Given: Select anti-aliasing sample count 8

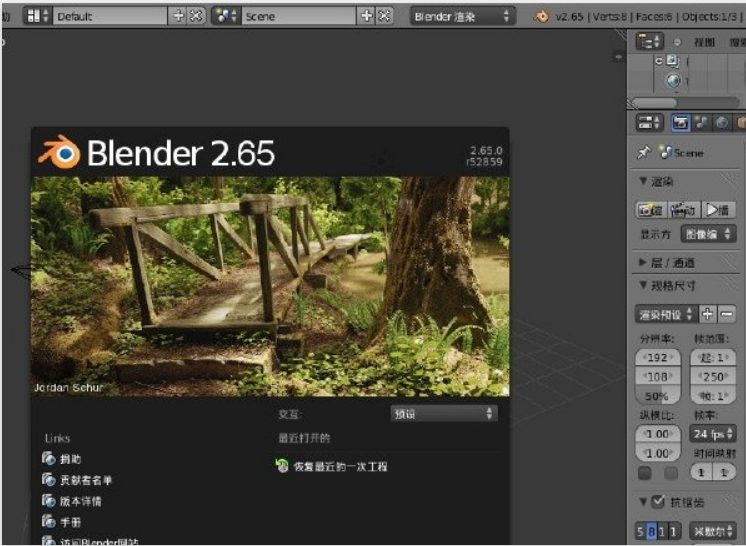Looking at the screenshot, I should click(x=651, y=532).
